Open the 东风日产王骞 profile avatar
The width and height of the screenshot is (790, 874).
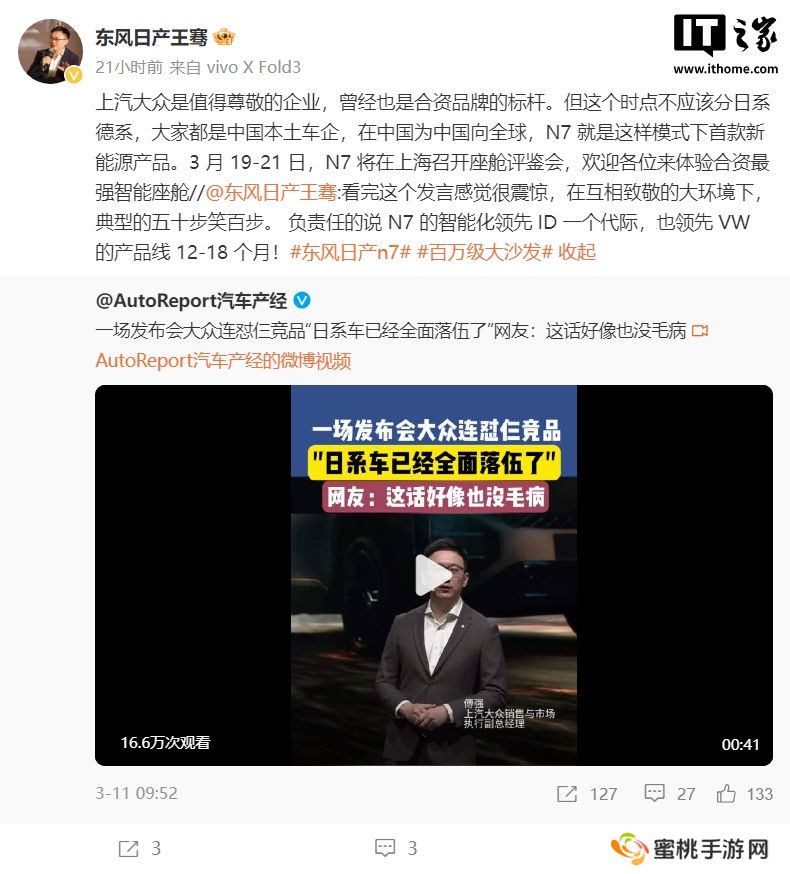coord(50,51)
